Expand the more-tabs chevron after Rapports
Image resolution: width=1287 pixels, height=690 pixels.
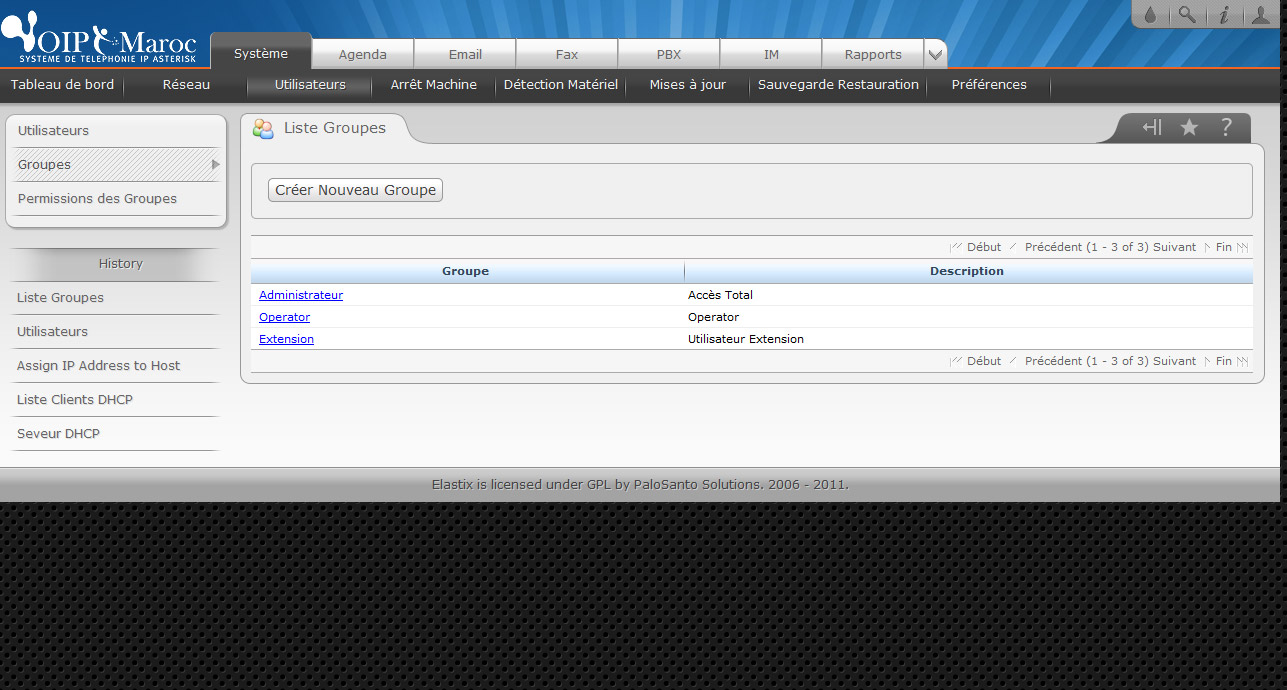tap(934, 54)
